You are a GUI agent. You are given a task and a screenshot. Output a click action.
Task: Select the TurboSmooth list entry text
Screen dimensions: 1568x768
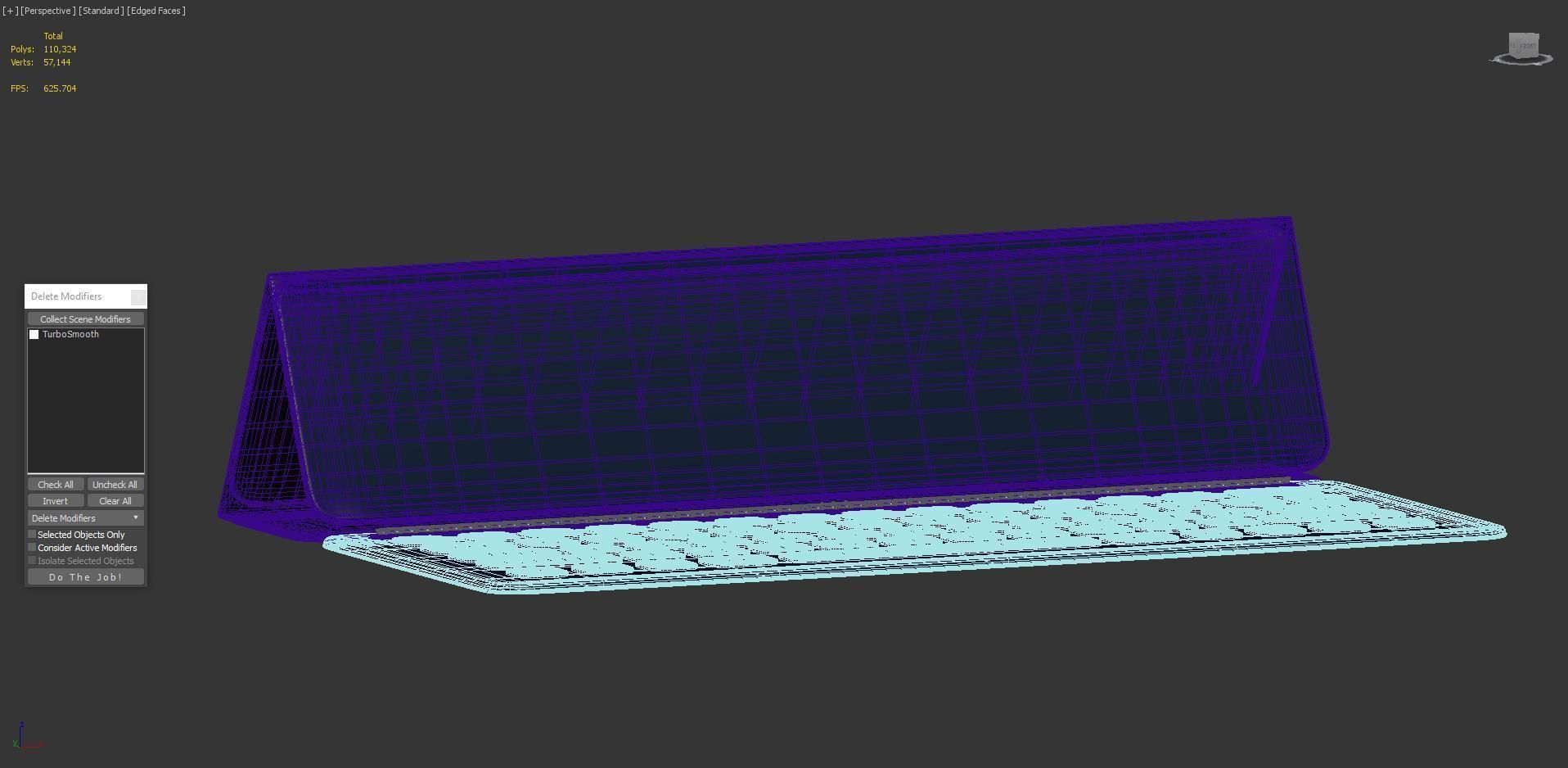coord(70,335)
